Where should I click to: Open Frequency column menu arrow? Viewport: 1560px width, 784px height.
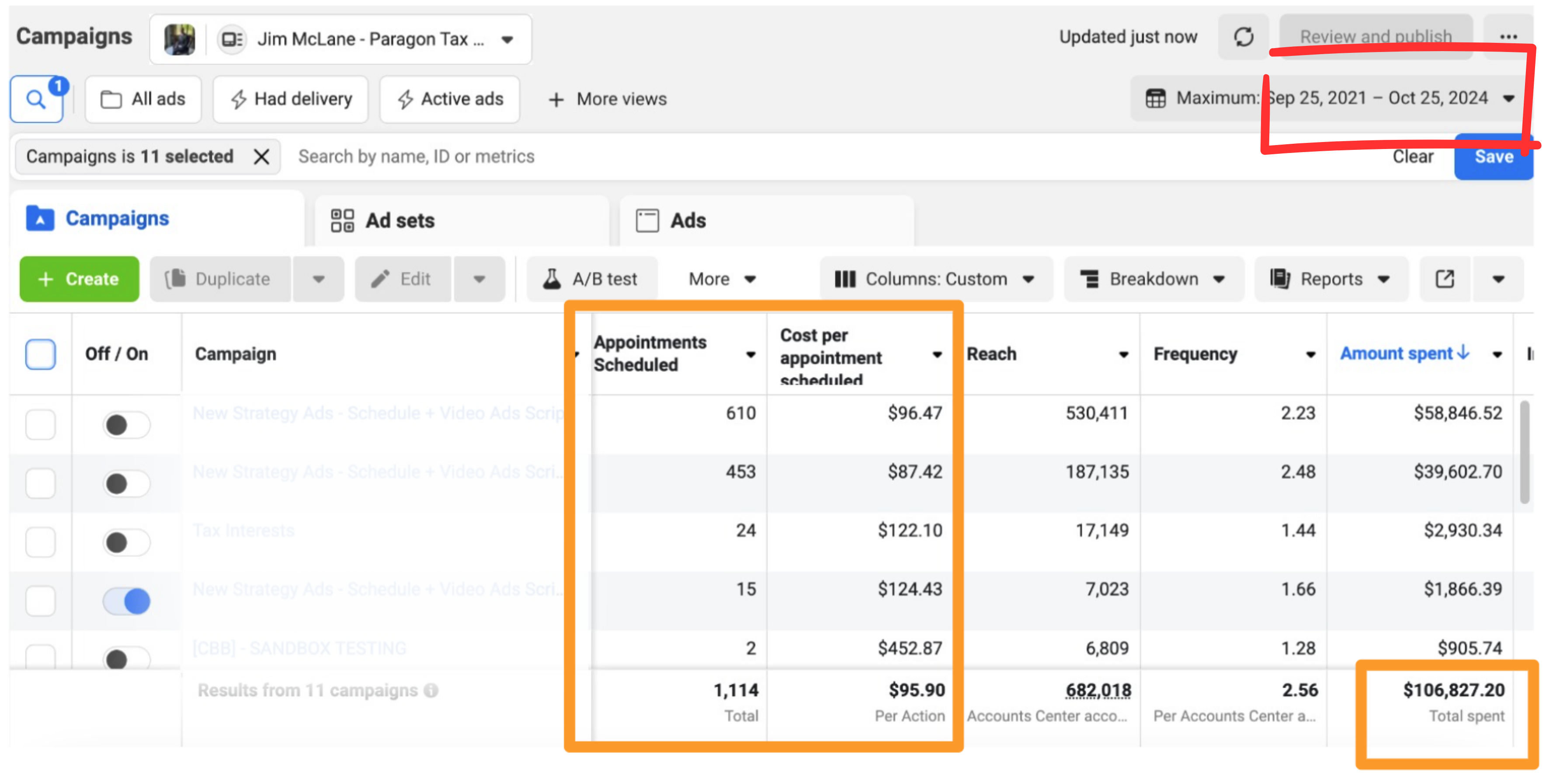(1310, 355)
